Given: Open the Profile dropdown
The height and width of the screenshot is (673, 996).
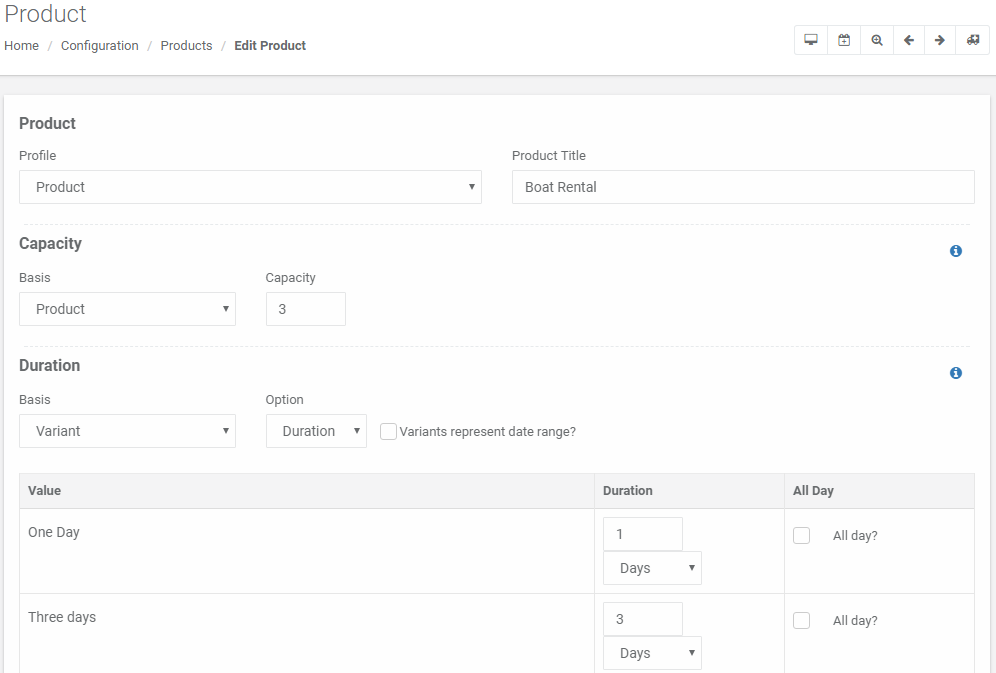Looking at the screenshot, I should point(250,187).
